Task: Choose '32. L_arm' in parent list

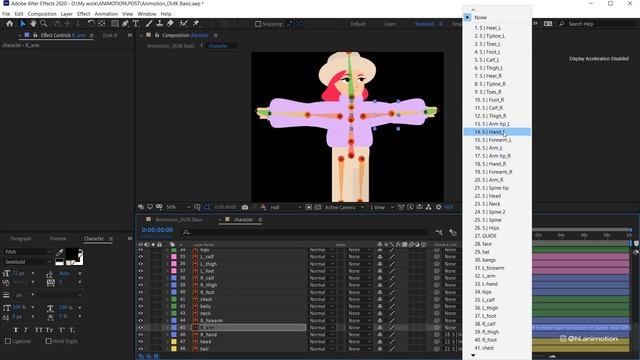Action: pyautogui.click(x=497, y=276)
